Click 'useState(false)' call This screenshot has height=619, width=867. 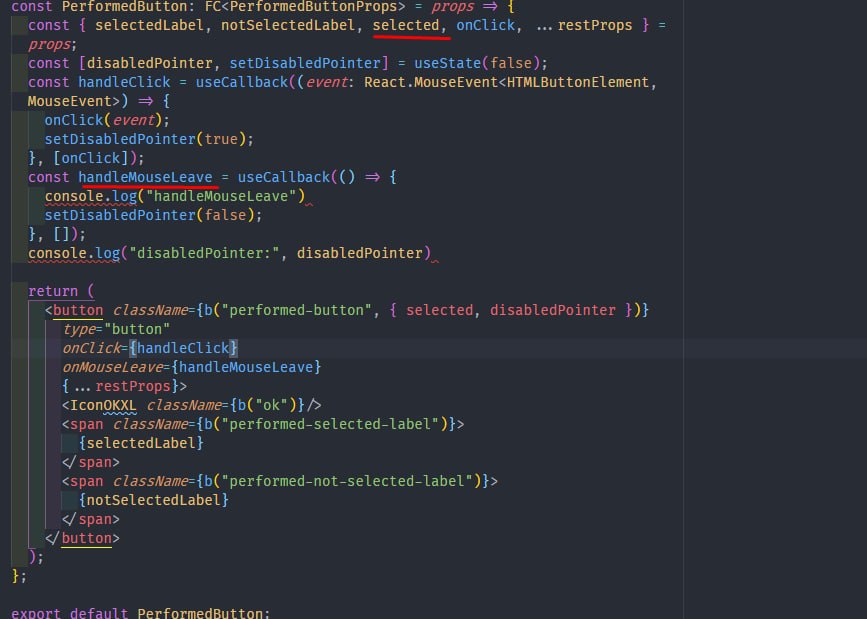coord(477,63)
